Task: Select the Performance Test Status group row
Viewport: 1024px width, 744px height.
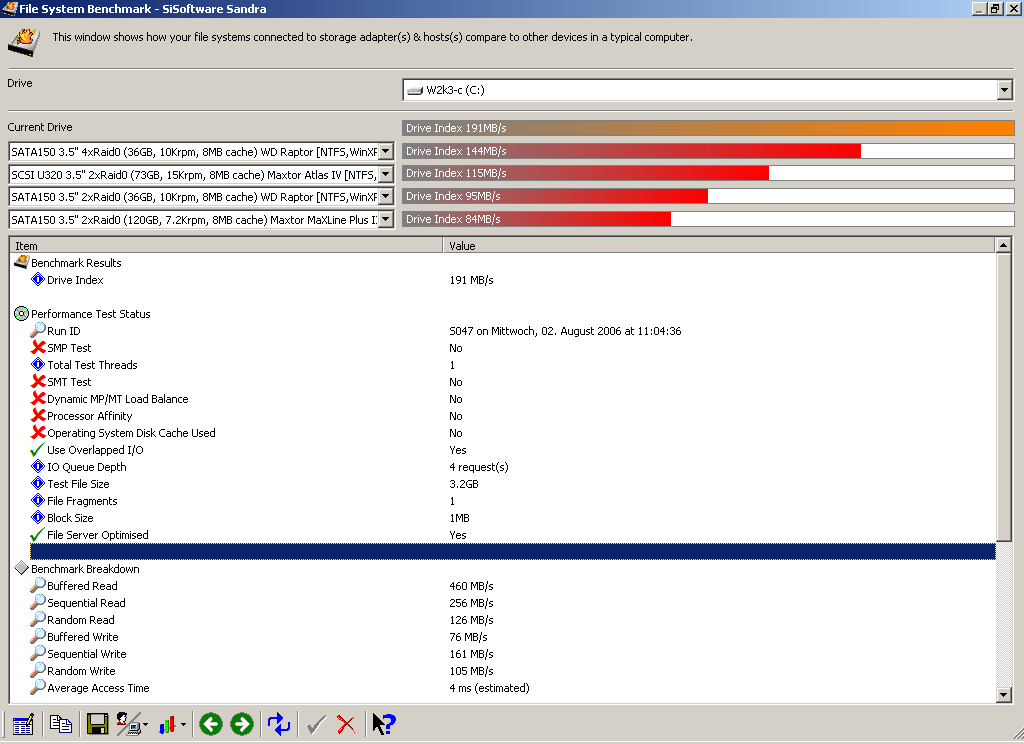Action: [503, 314]
